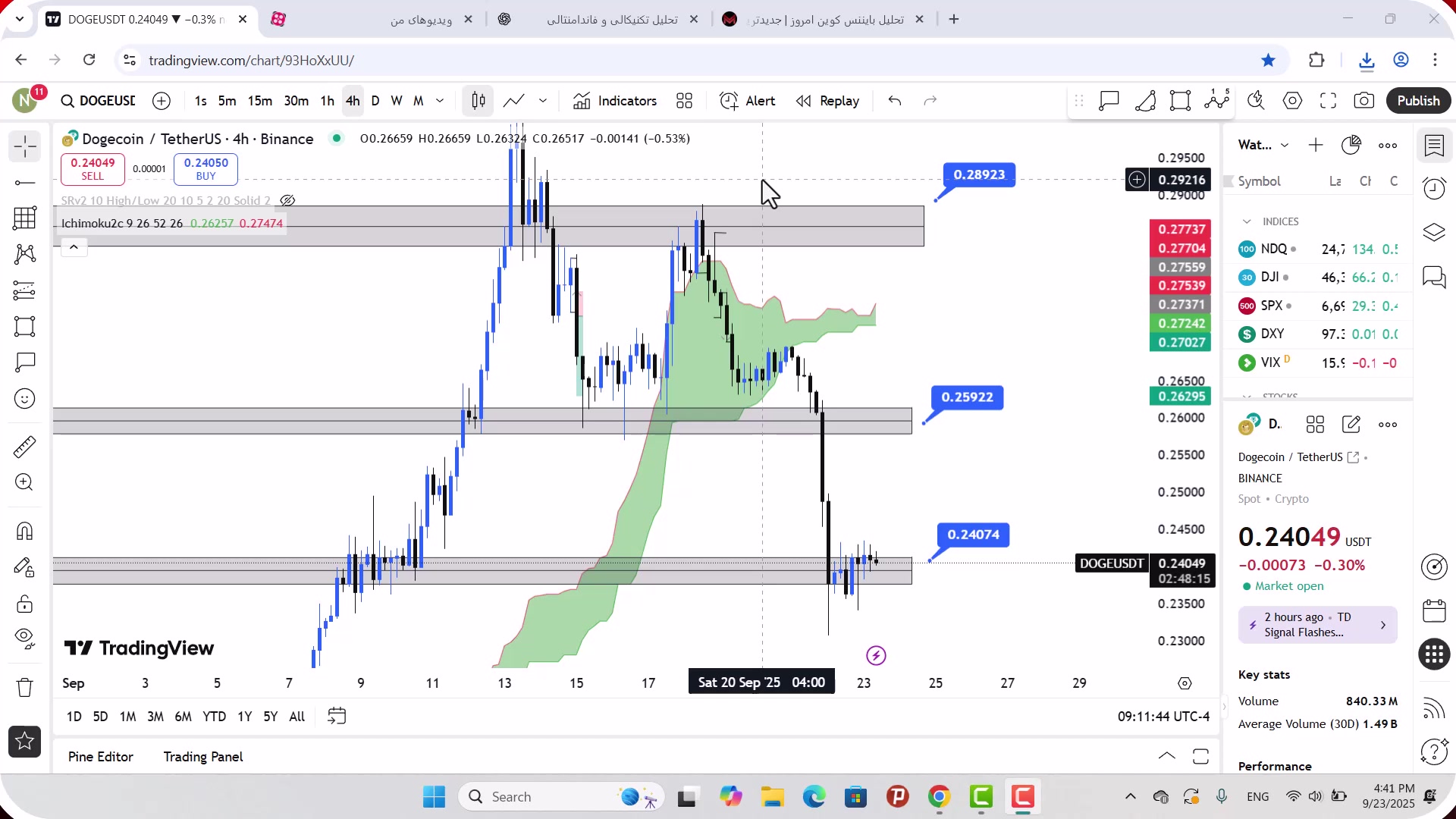Toggle stay in drawing mode

click(x=25, y=567)
